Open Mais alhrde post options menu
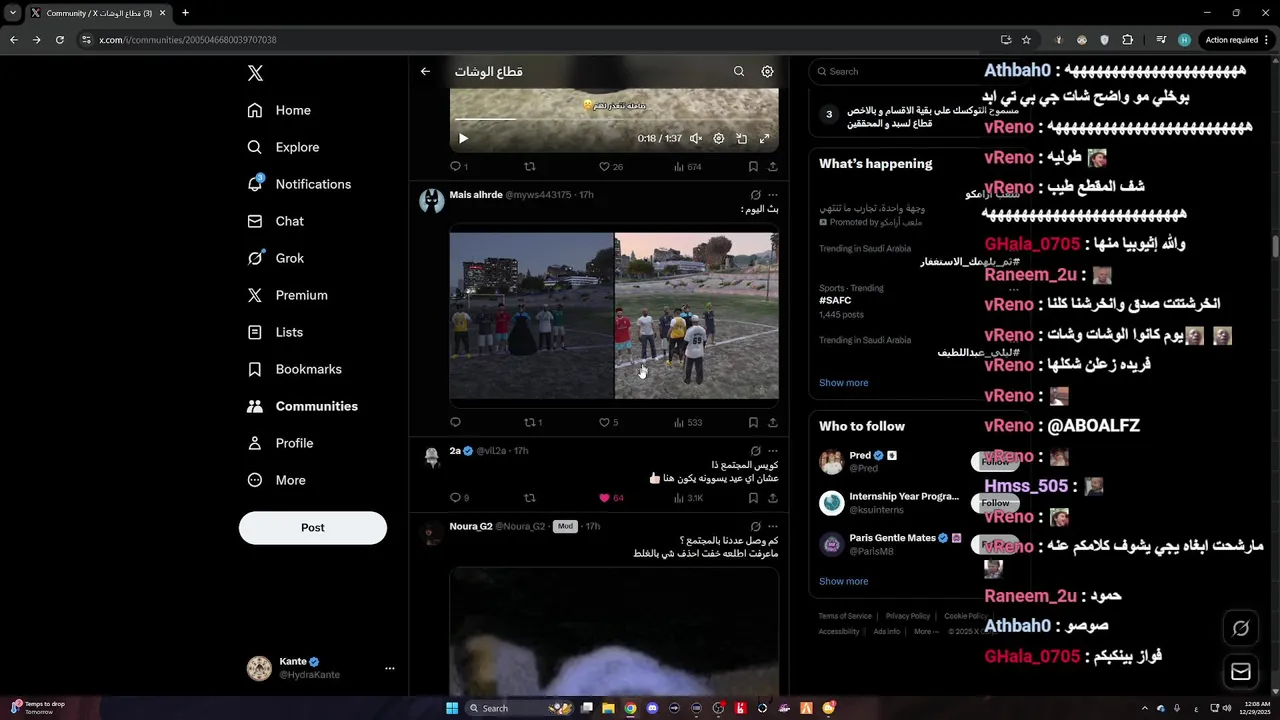 (773, 195)
